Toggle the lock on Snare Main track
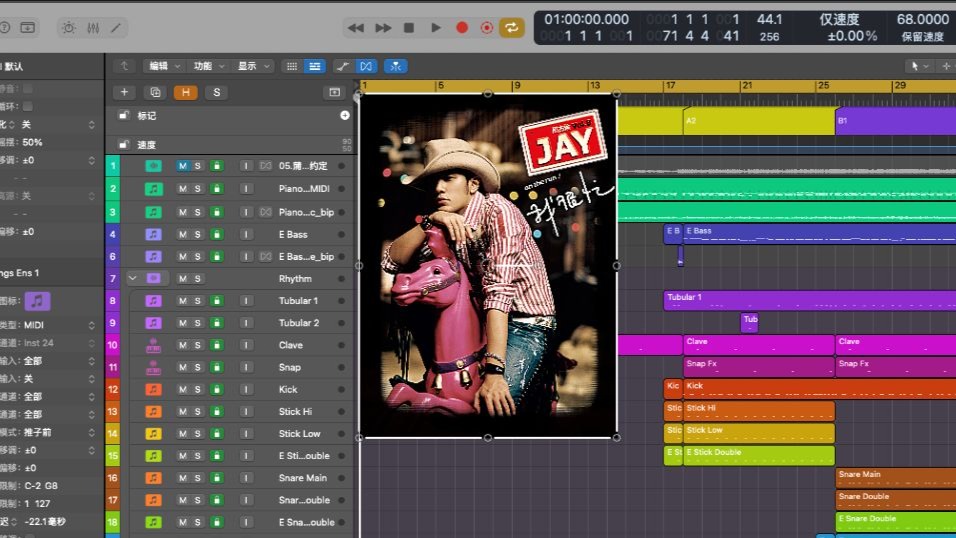This screenshot has width=956, height=538. (x=216, y=478)
